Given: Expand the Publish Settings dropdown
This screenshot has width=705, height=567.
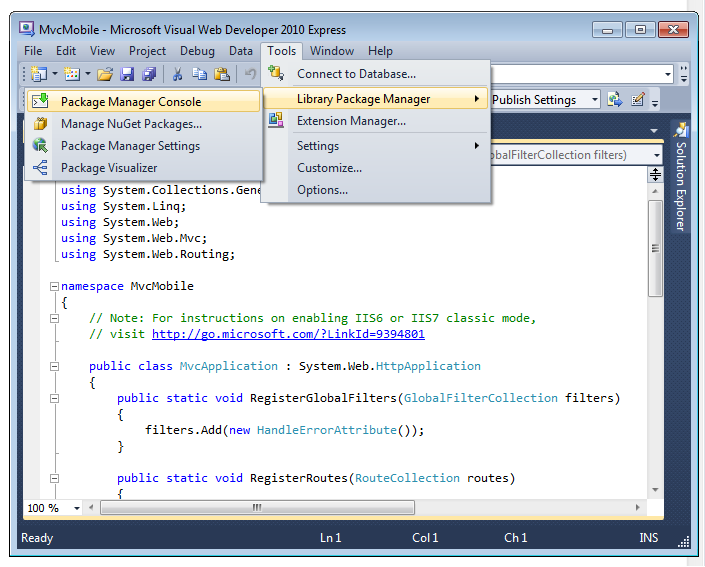Looking at the screenshot, I should tap(594, 100).
